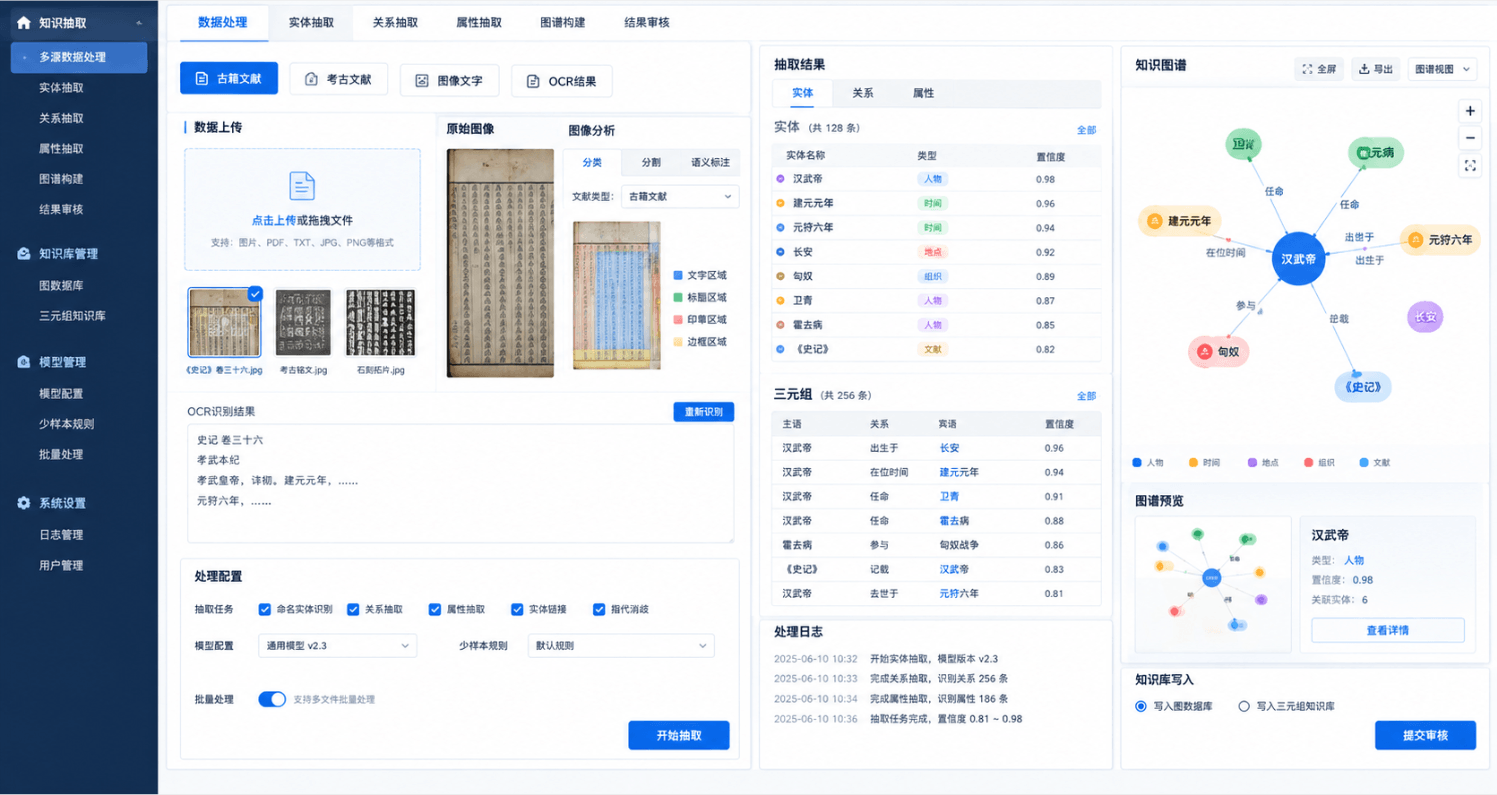Open the 模型配置 通用模型 v2.3 dropdown

[x=337, y=645]
